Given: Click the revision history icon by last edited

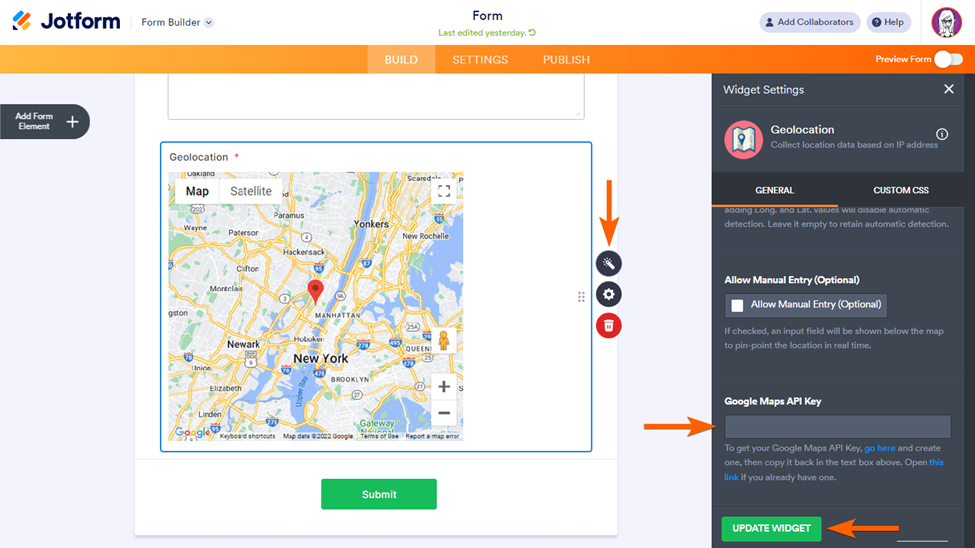Looking at the screenshot, I should [532, 33].
